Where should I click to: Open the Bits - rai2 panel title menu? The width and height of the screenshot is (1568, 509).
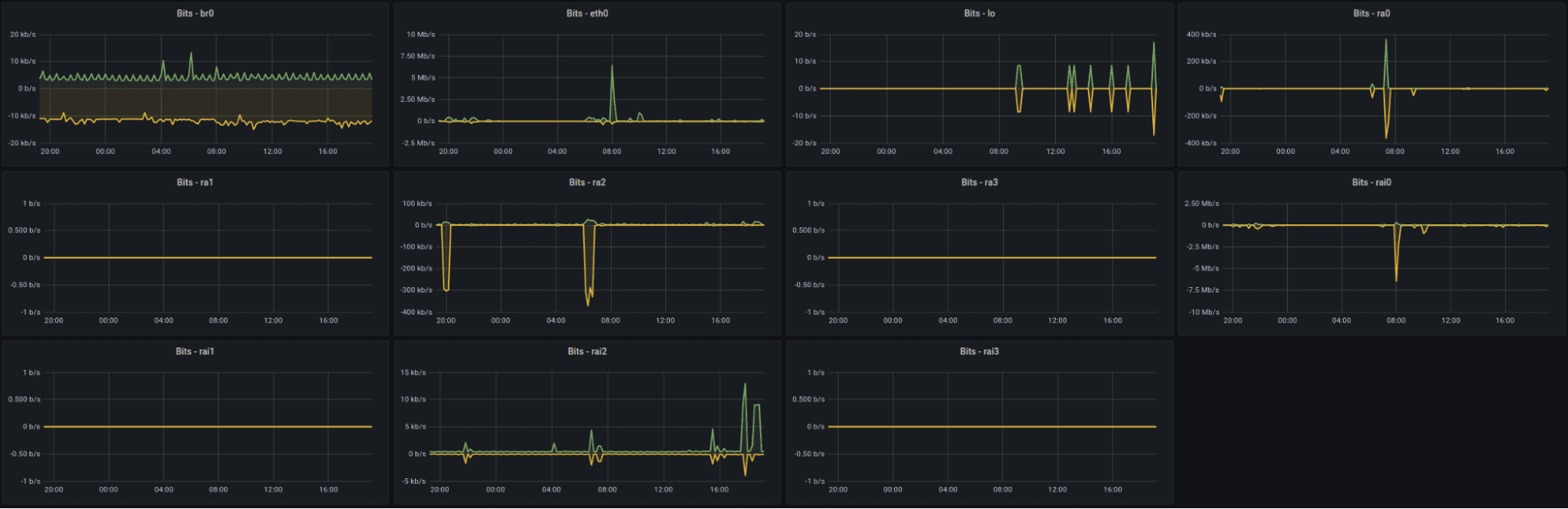pyautogui.click(x=588, y=351)
